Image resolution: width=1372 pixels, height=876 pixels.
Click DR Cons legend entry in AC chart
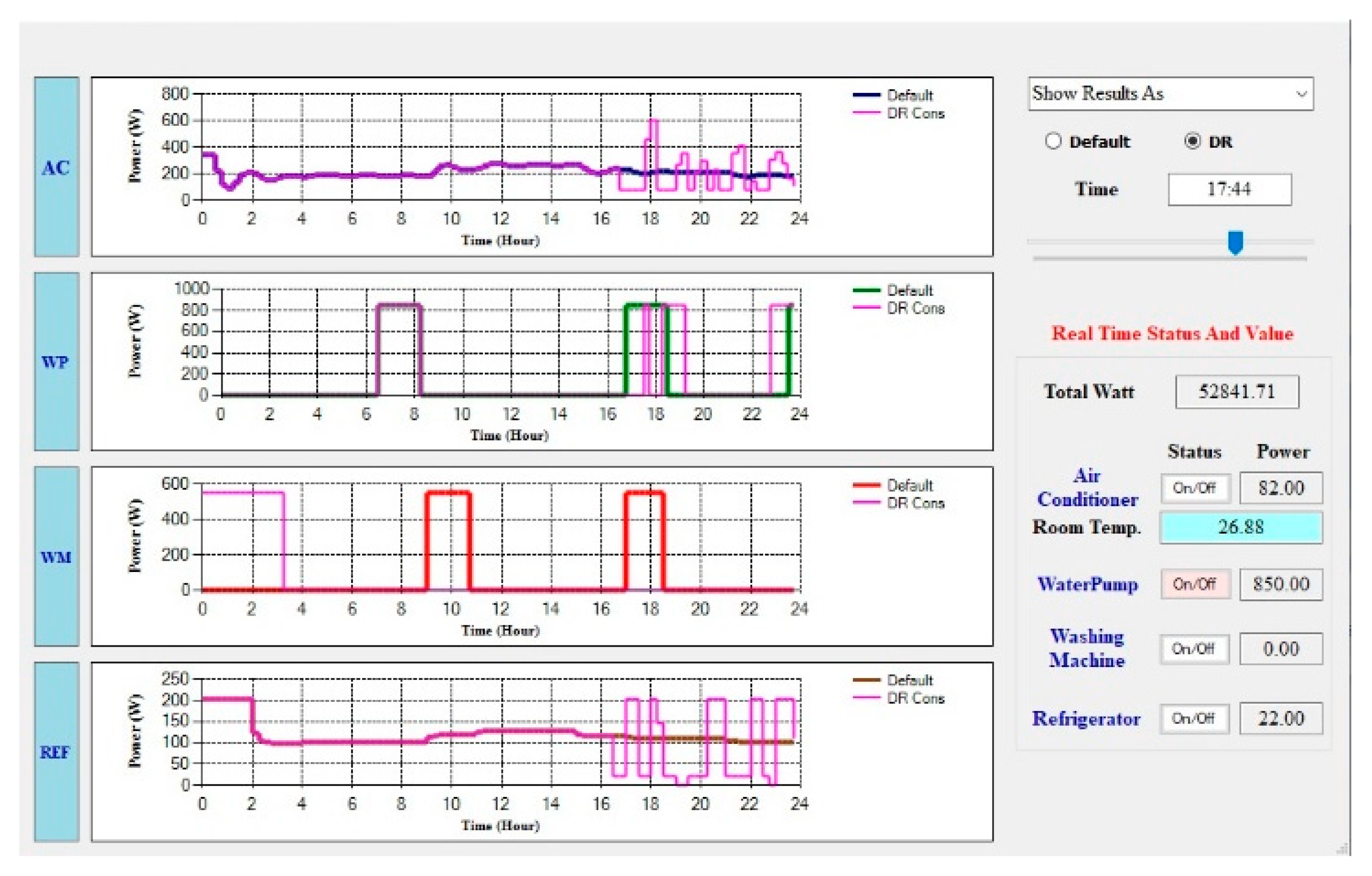click(915, 113)
